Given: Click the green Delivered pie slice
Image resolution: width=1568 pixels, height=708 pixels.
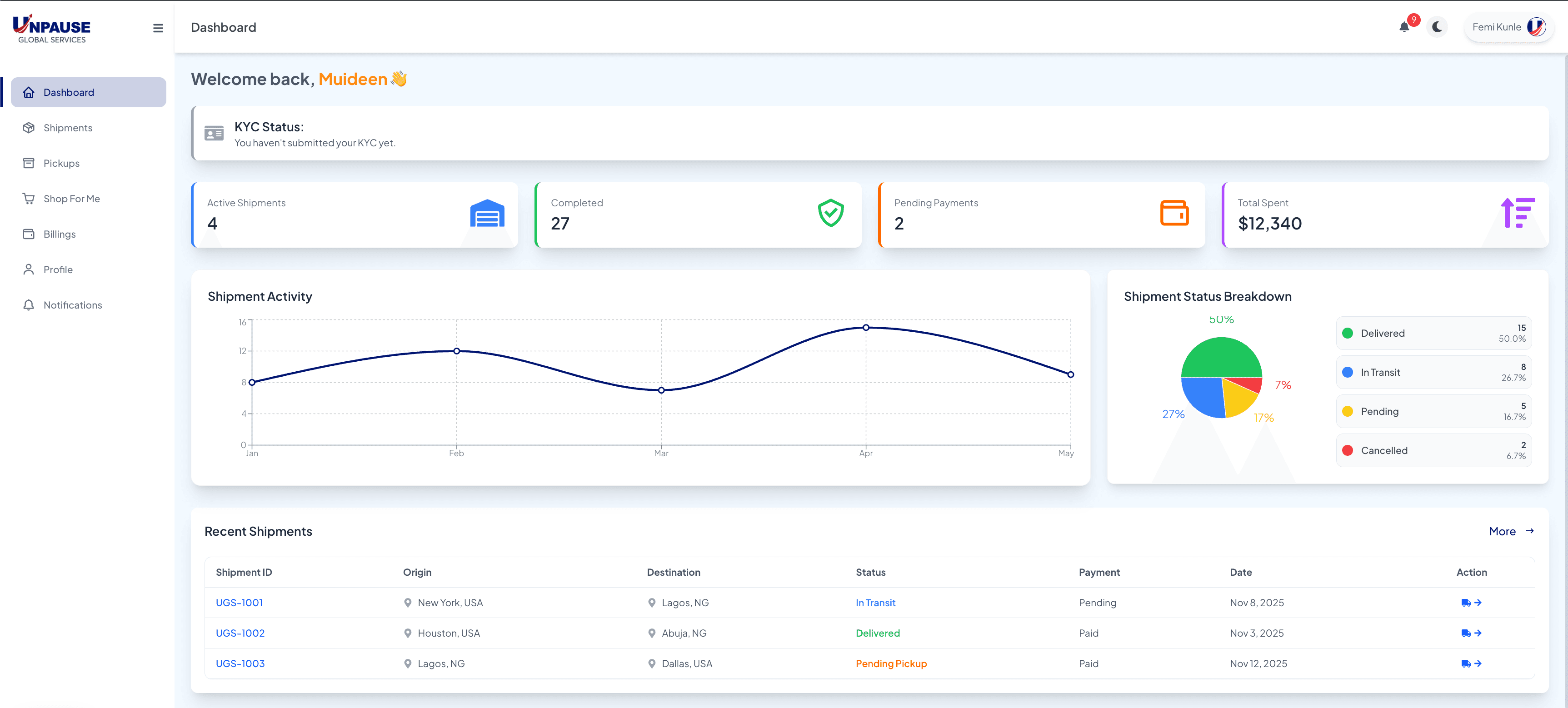Looking at the screenshot, I should pyautogui.click(x=1221, y=358).
